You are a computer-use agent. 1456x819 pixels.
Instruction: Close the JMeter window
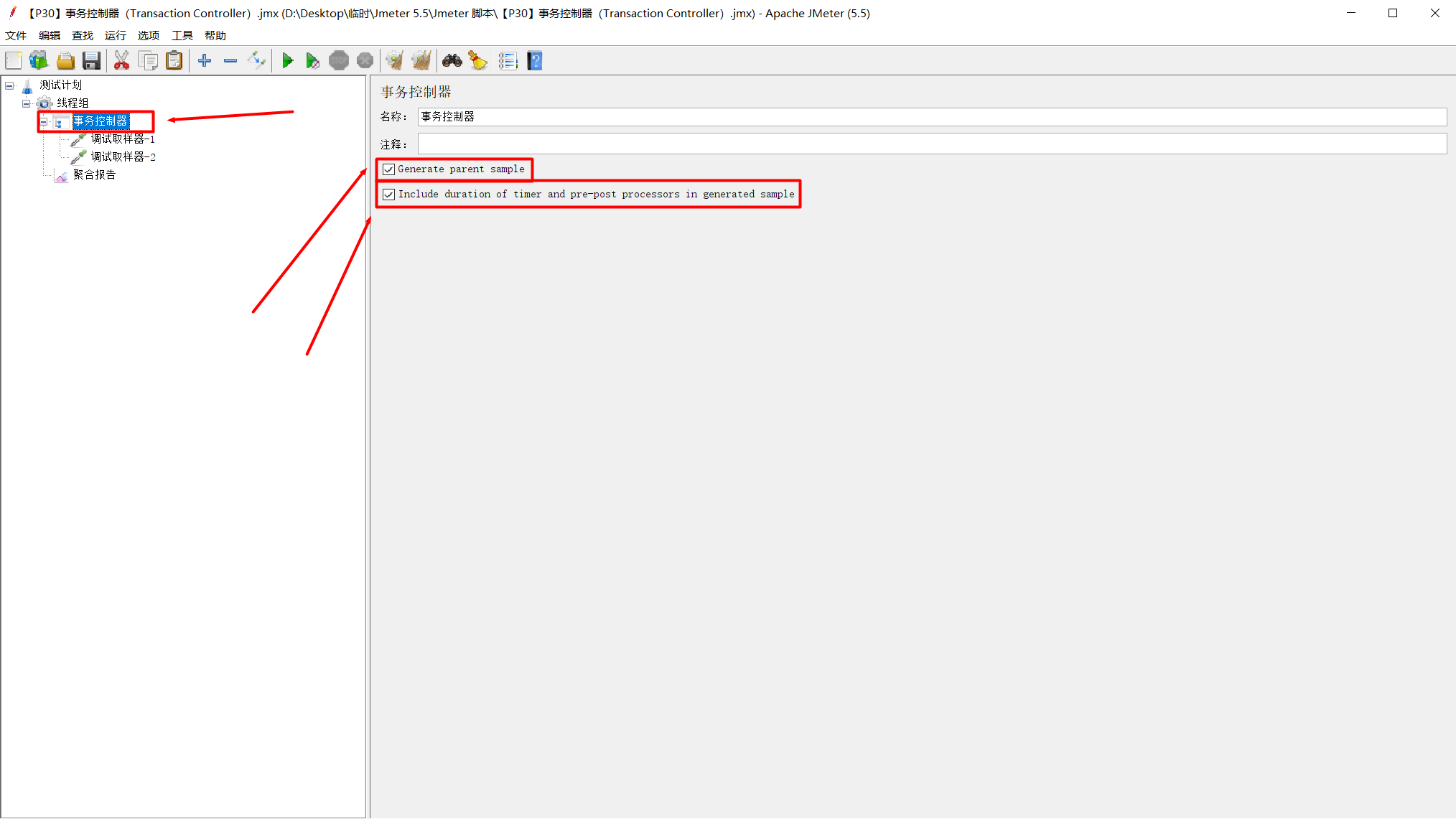[1434, 13]
